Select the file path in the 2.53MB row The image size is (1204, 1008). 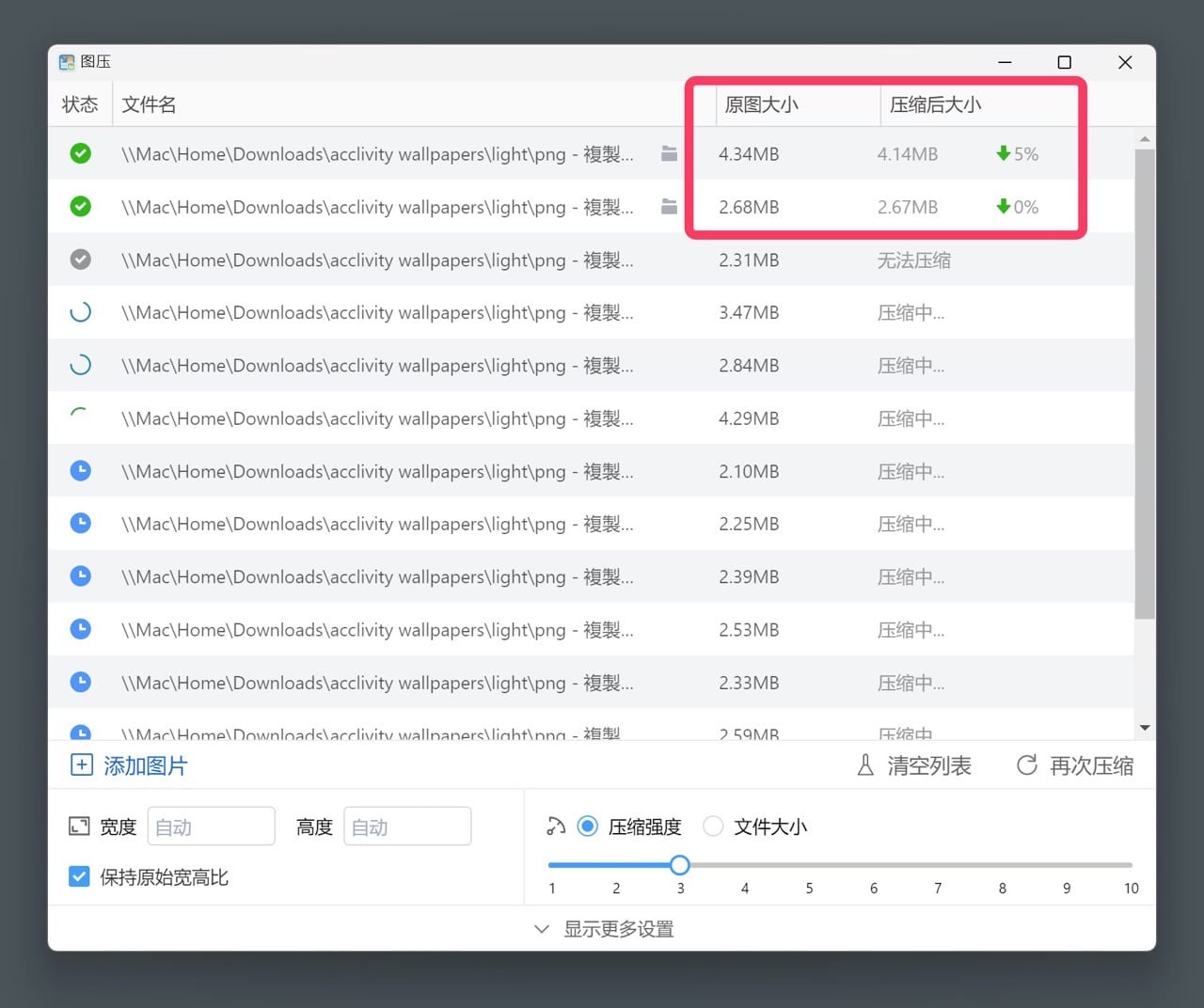click(x=377, y=629)
